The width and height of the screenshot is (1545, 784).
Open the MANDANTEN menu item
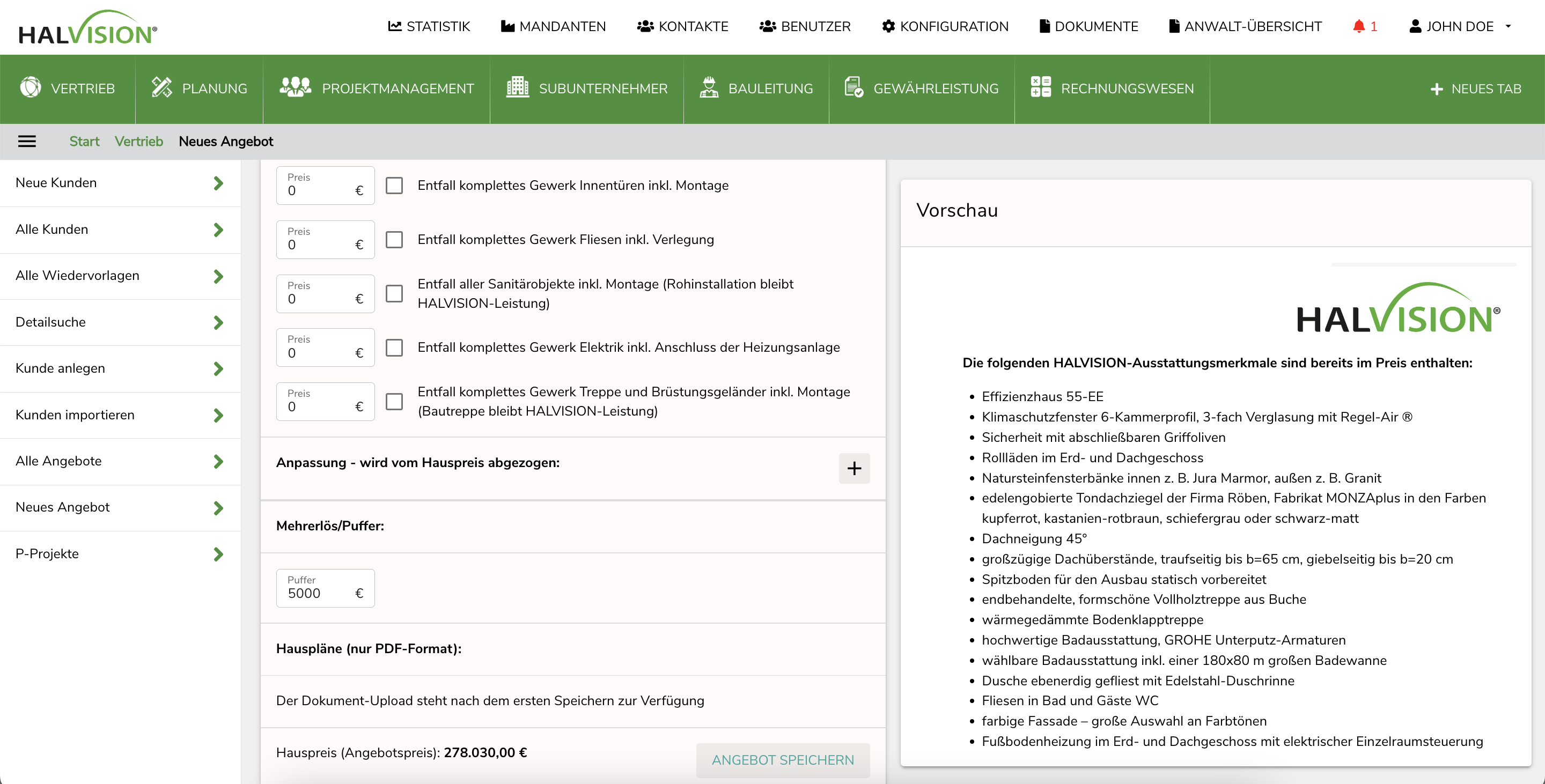[x=553, y=26]
